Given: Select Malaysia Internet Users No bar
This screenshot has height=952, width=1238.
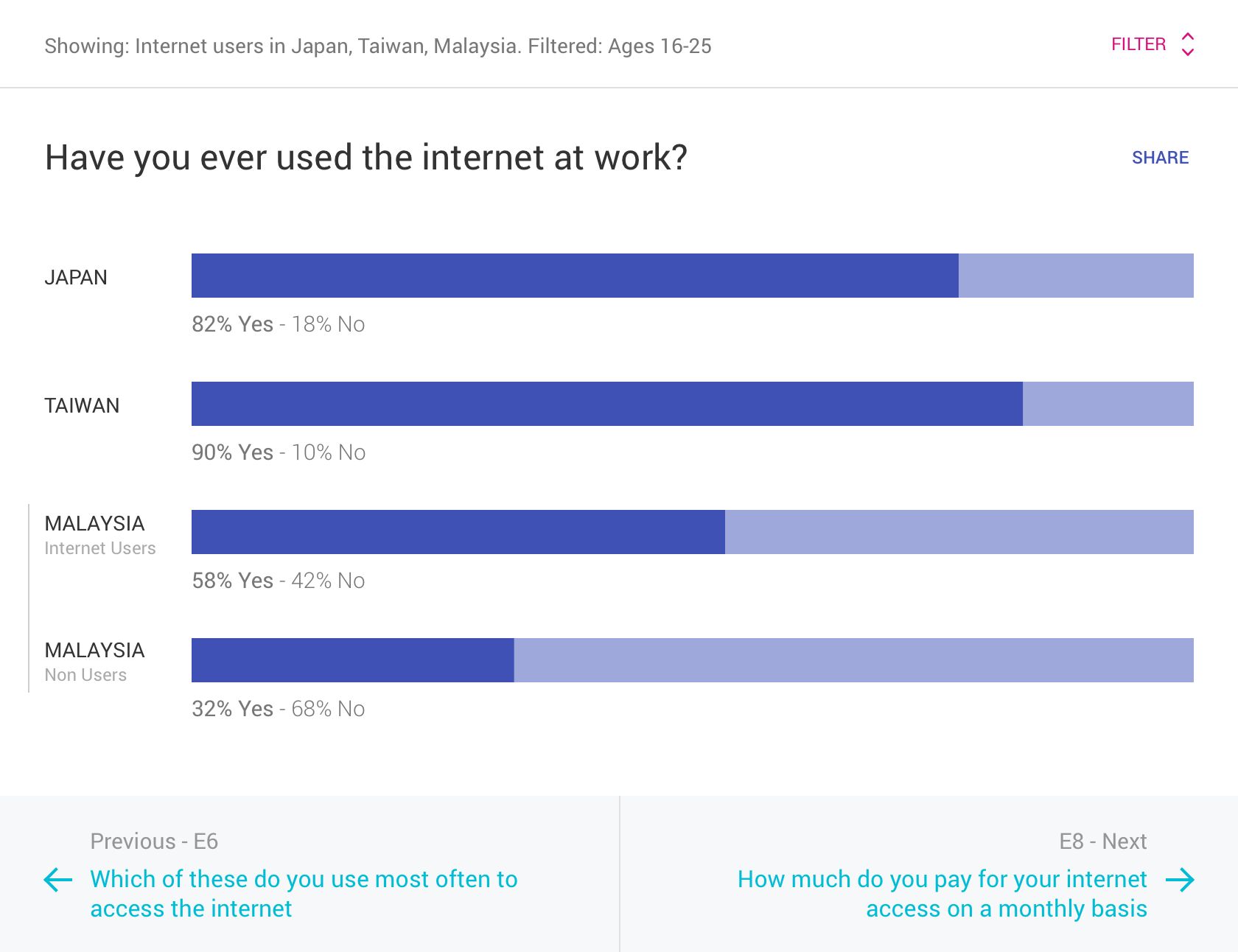Looking at the screenshot, I should (x=959, y=532).
